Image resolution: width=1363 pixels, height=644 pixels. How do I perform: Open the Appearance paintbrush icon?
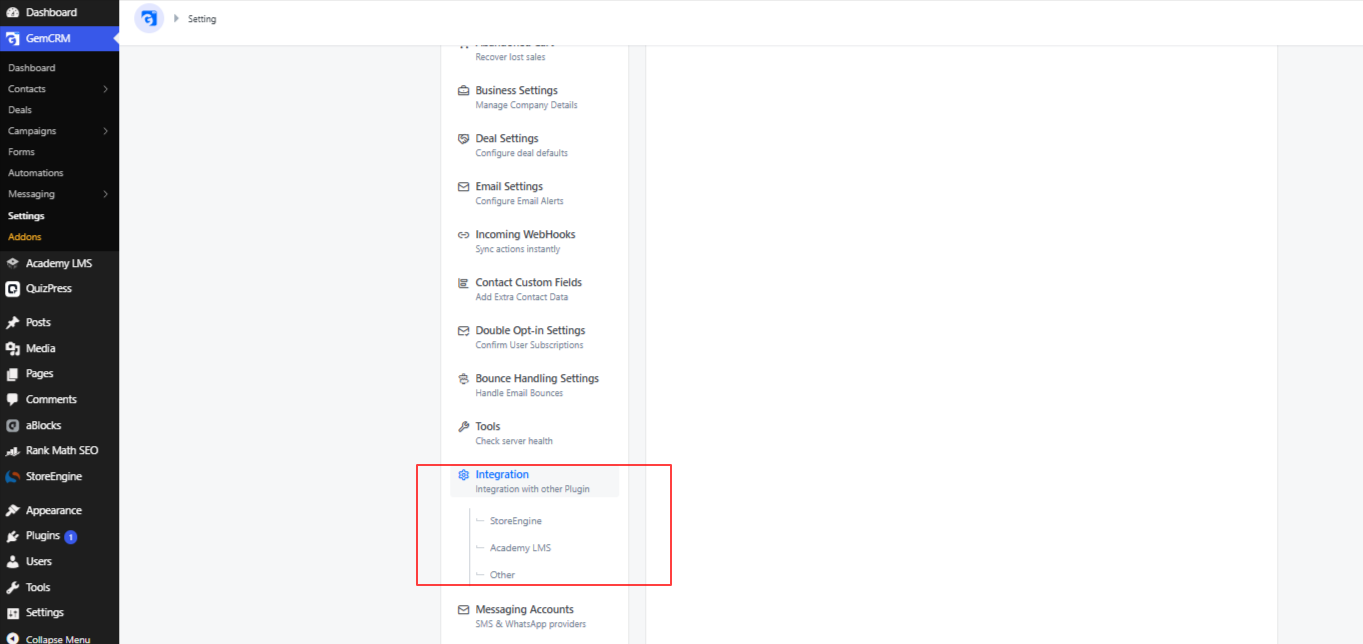pos(13,511)
